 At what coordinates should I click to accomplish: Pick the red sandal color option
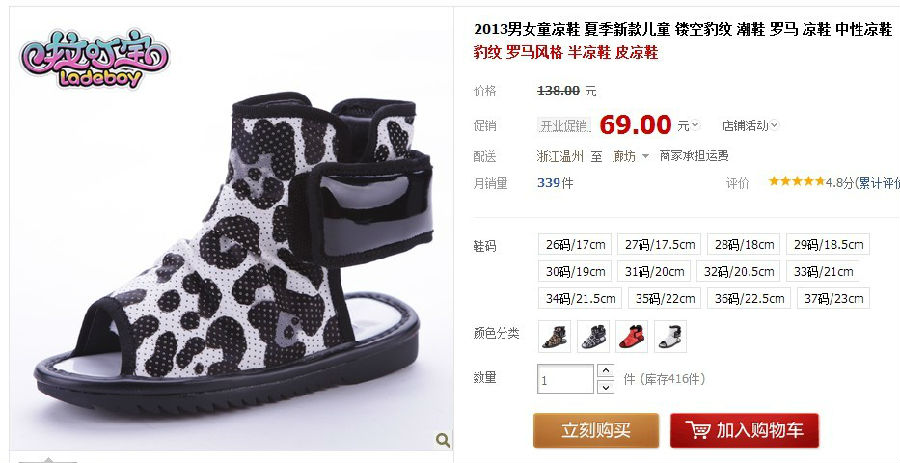pyautogui.click(x=631, y=336)
